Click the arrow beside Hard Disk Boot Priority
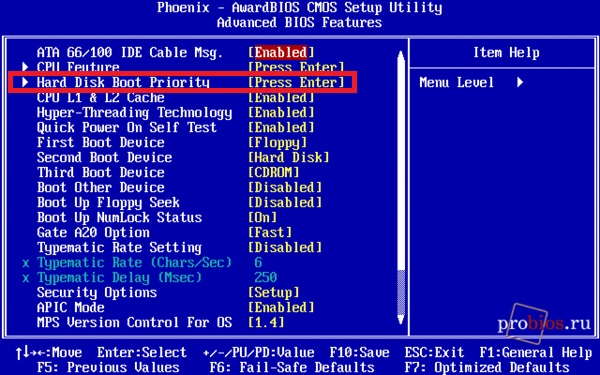 click(x=25, y=82)
